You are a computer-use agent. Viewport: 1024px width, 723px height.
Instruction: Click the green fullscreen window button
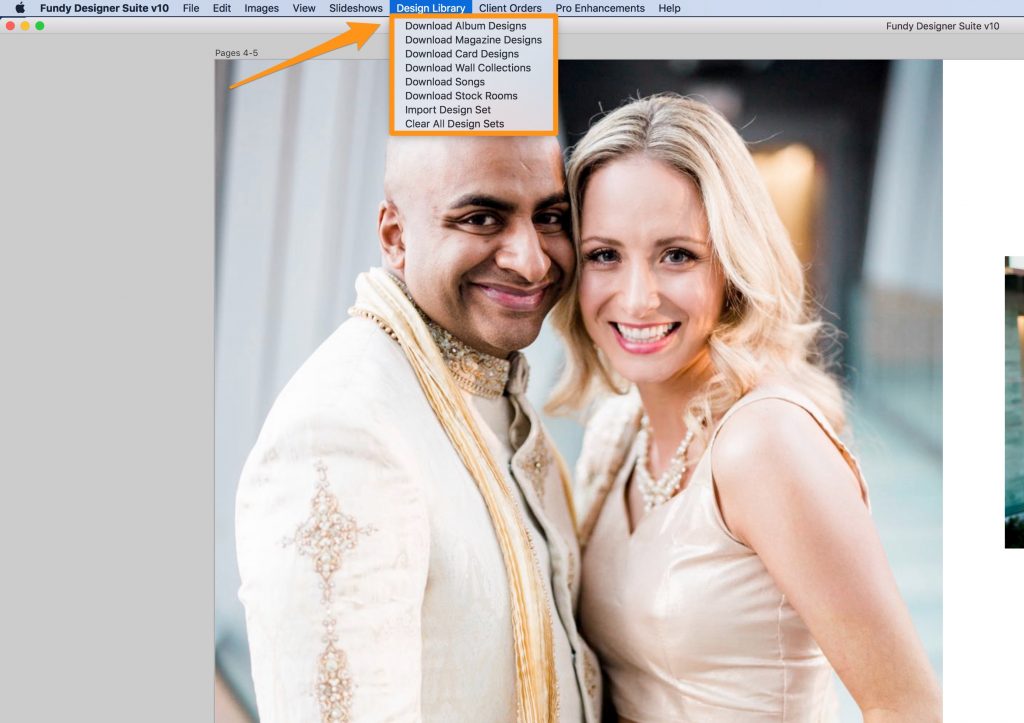(40, 25)
